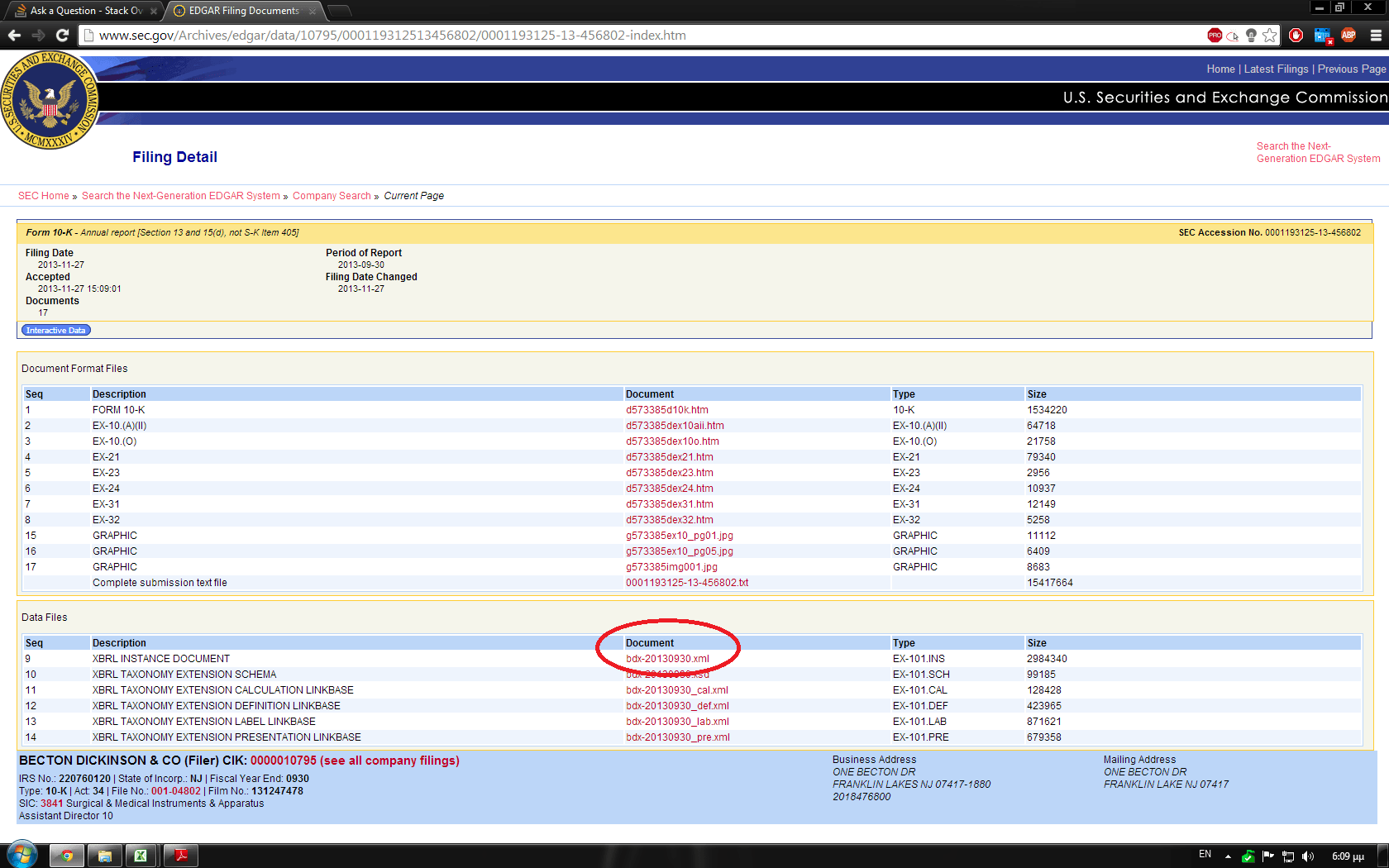1389x868 pixels.
Task: Go to Previous Page link
Action: click(x=1352, y=69)
